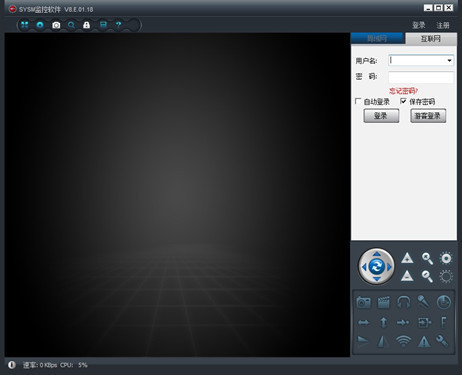This screenshot has width=462, height=375.
Task: Click the red SYSM app logo in title bar
Action: (13, 9)
